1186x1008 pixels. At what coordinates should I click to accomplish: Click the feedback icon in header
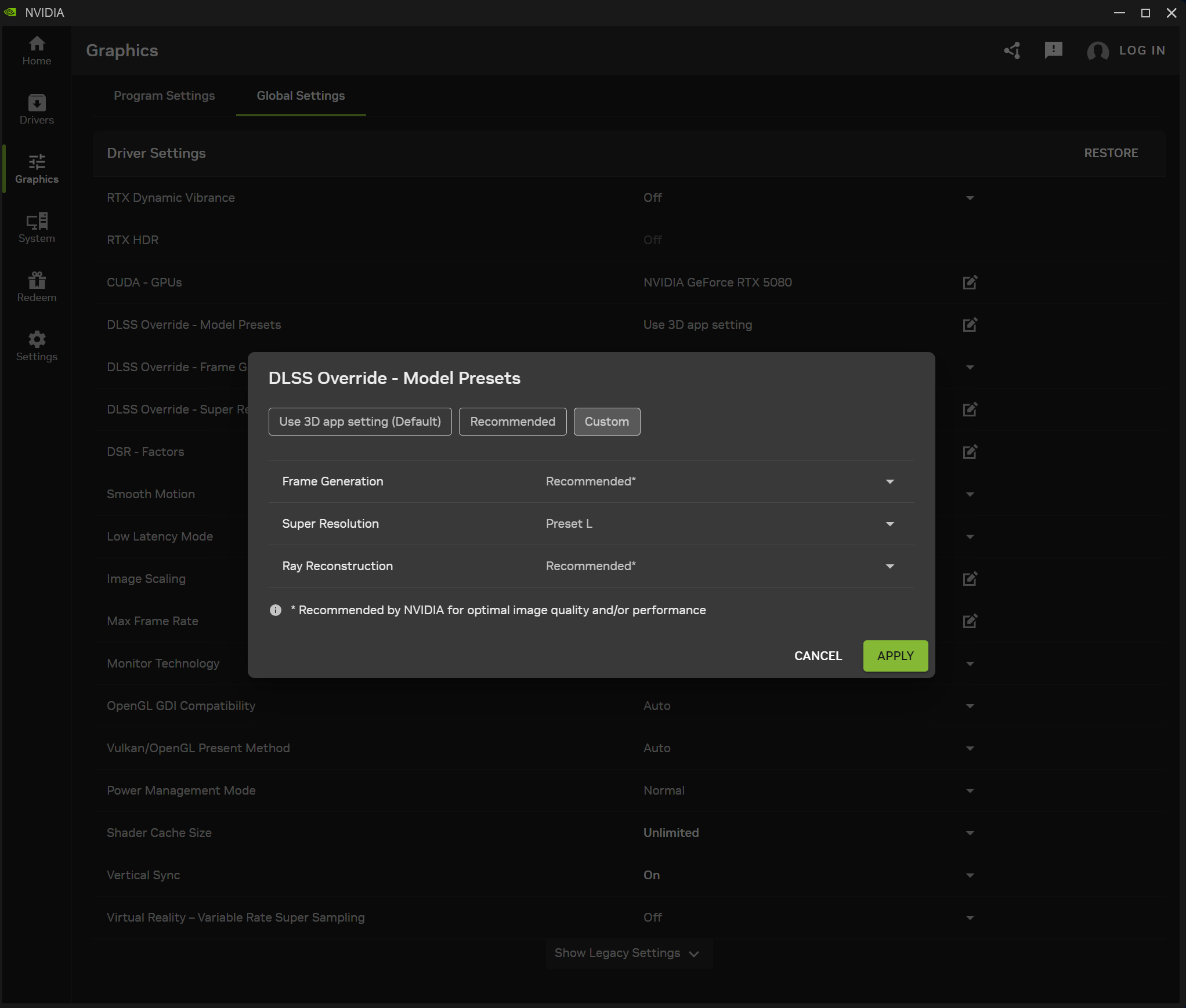click(x=1053, y=50)
